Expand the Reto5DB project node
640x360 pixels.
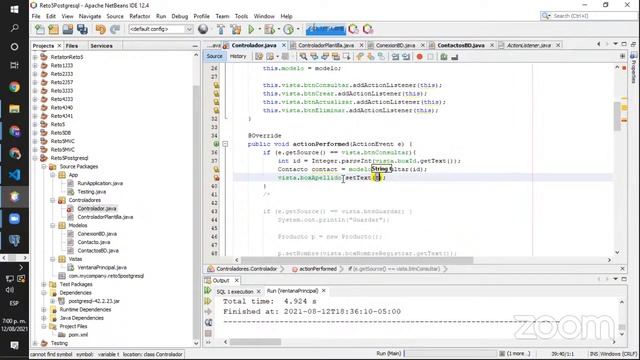click(x=35, y=133)
